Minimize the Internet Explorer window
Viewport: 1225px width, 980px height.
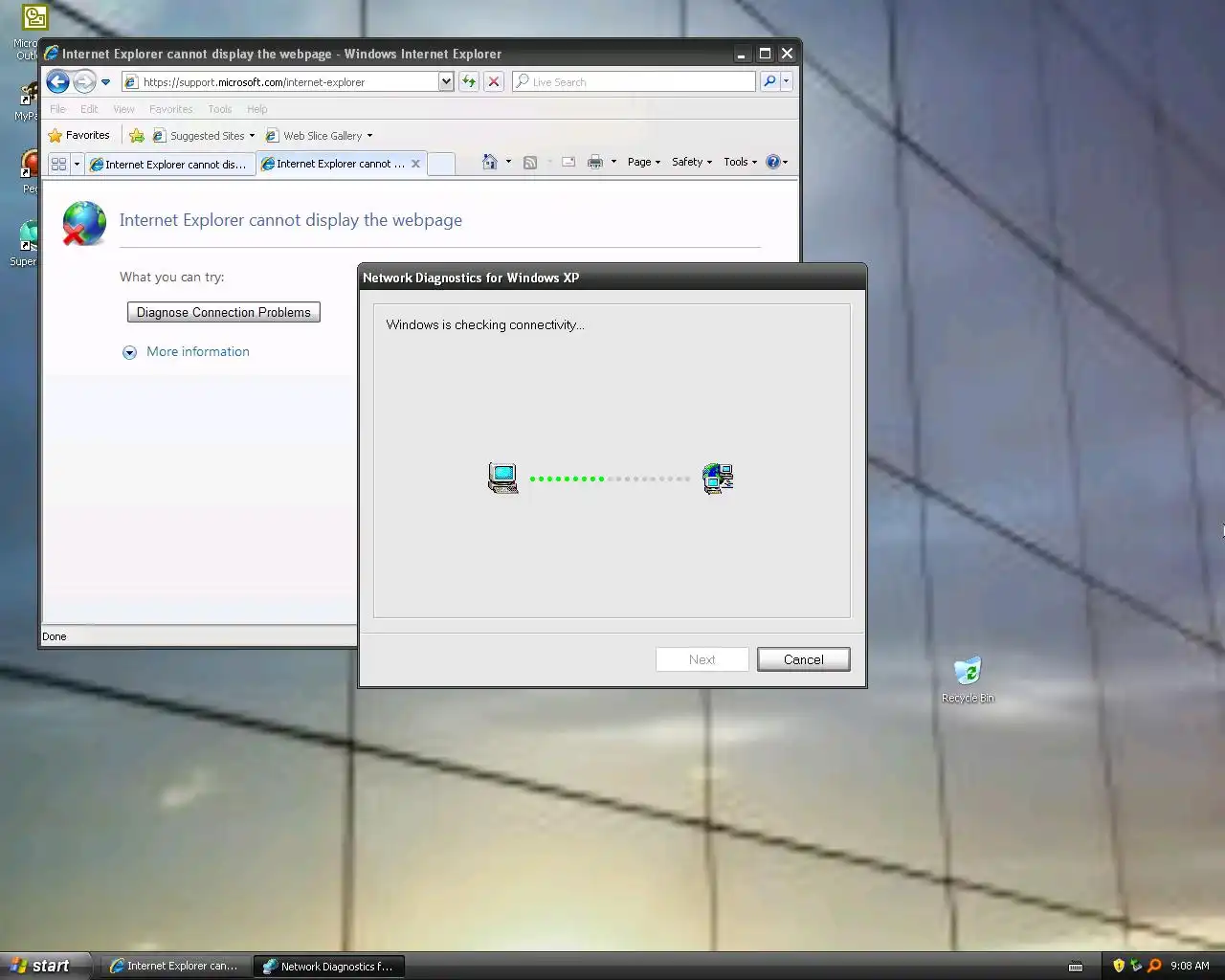tap(742, 54)
